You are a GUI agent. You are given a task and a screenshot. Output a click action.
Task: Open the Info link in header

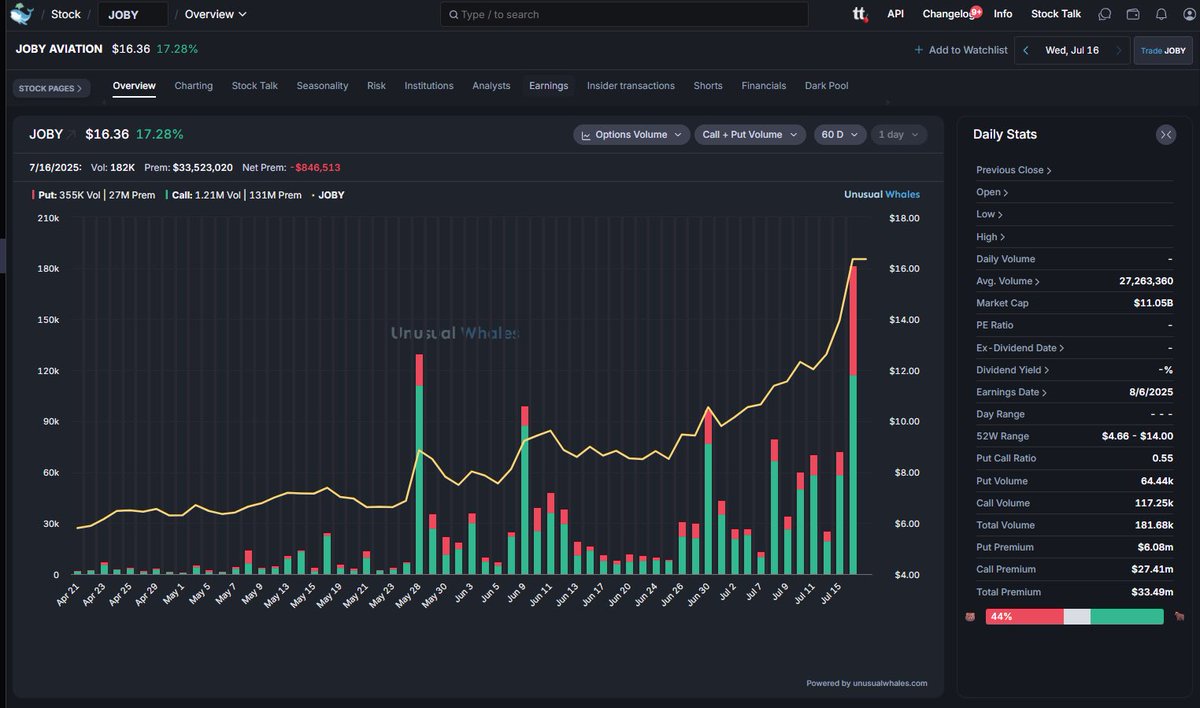pos(1003,14)
